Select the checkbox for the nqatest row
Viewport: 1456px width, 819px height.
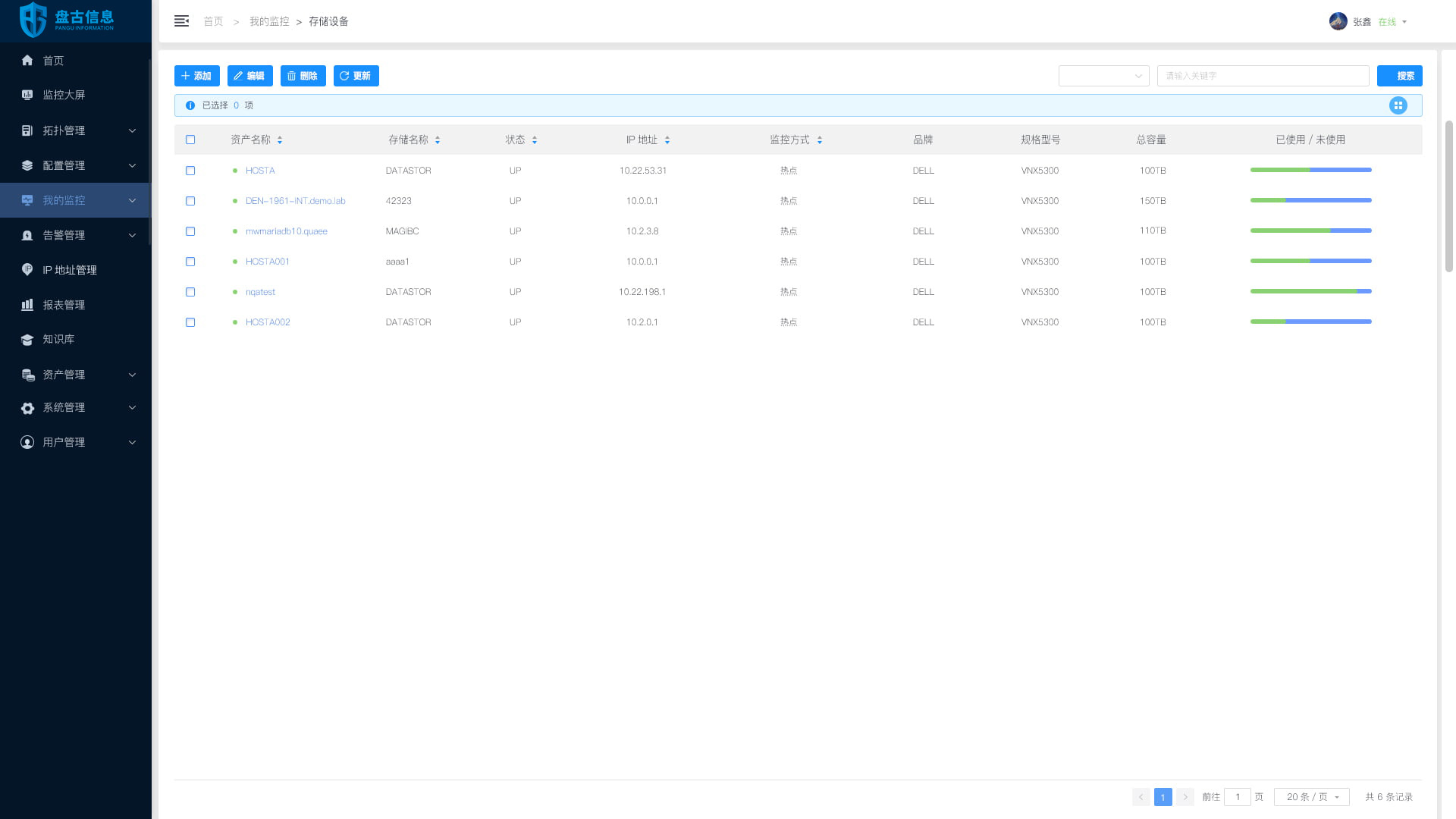(190, 292)
